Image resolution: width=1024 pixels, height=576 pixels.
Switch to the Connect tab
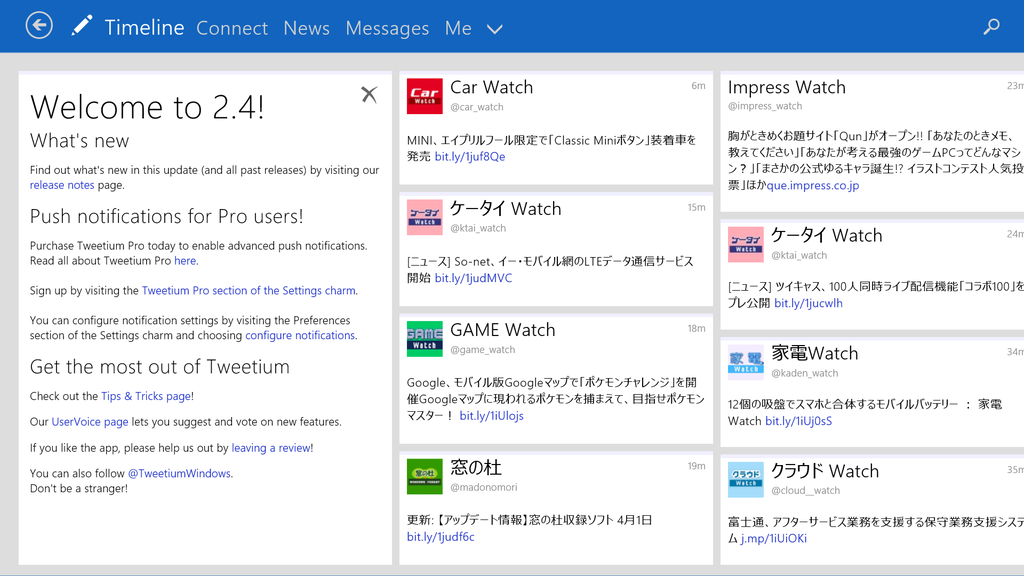tap(232, 28)
